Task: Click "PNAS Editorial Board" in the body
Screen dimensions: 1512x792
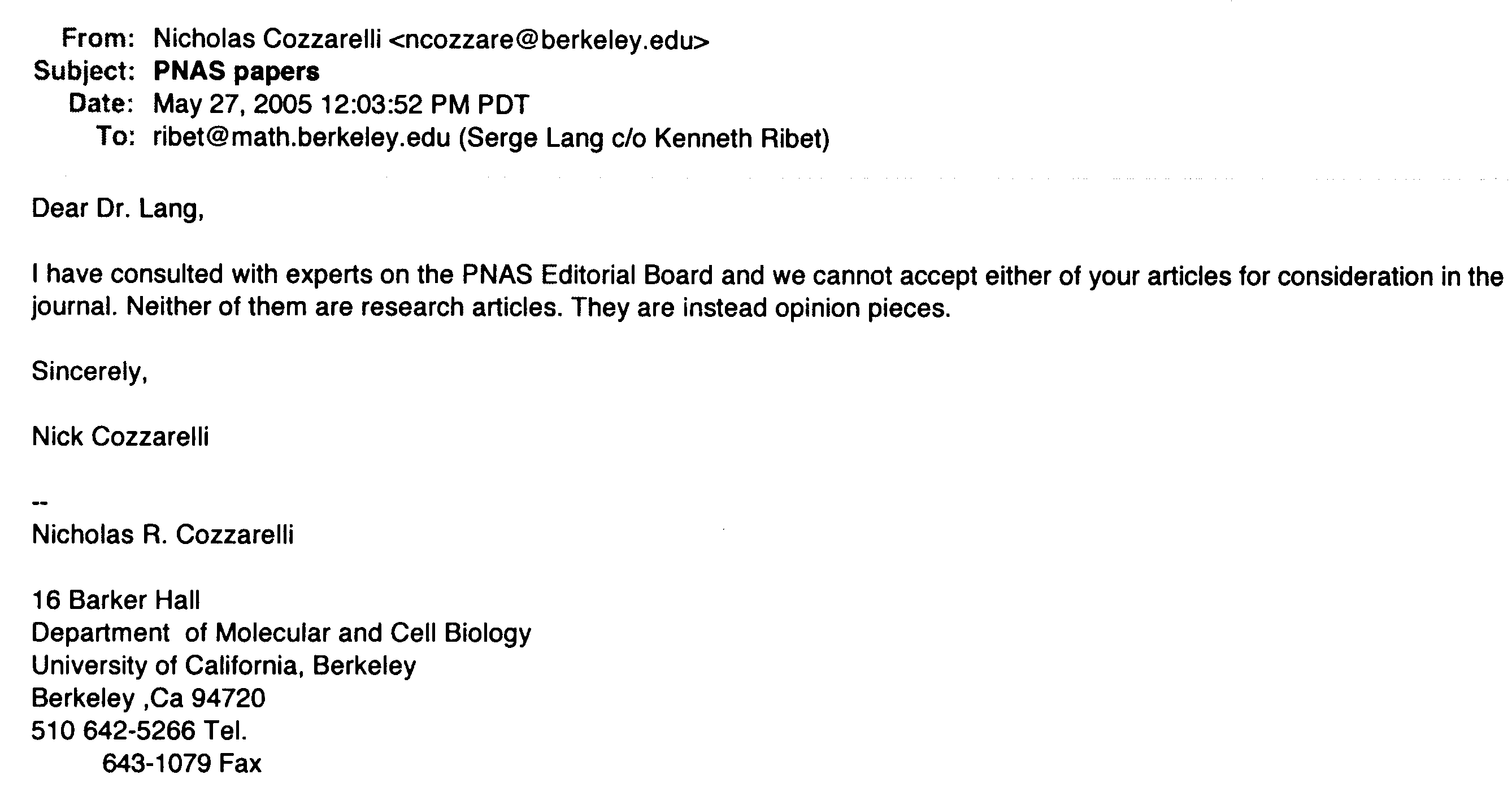Action: coord(587,275)
